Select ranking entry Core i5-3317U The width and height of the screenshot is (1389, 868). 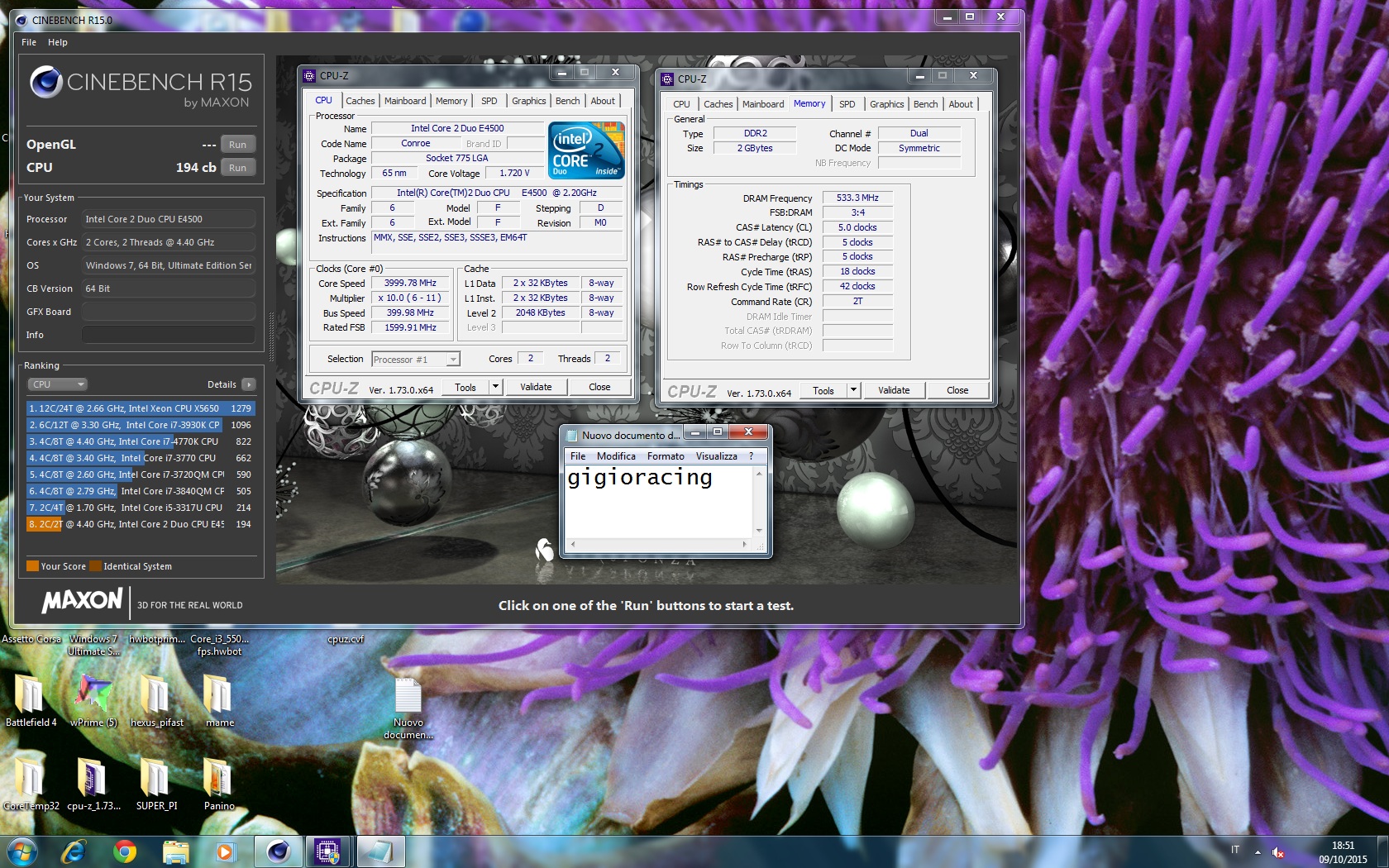[141, 508]
